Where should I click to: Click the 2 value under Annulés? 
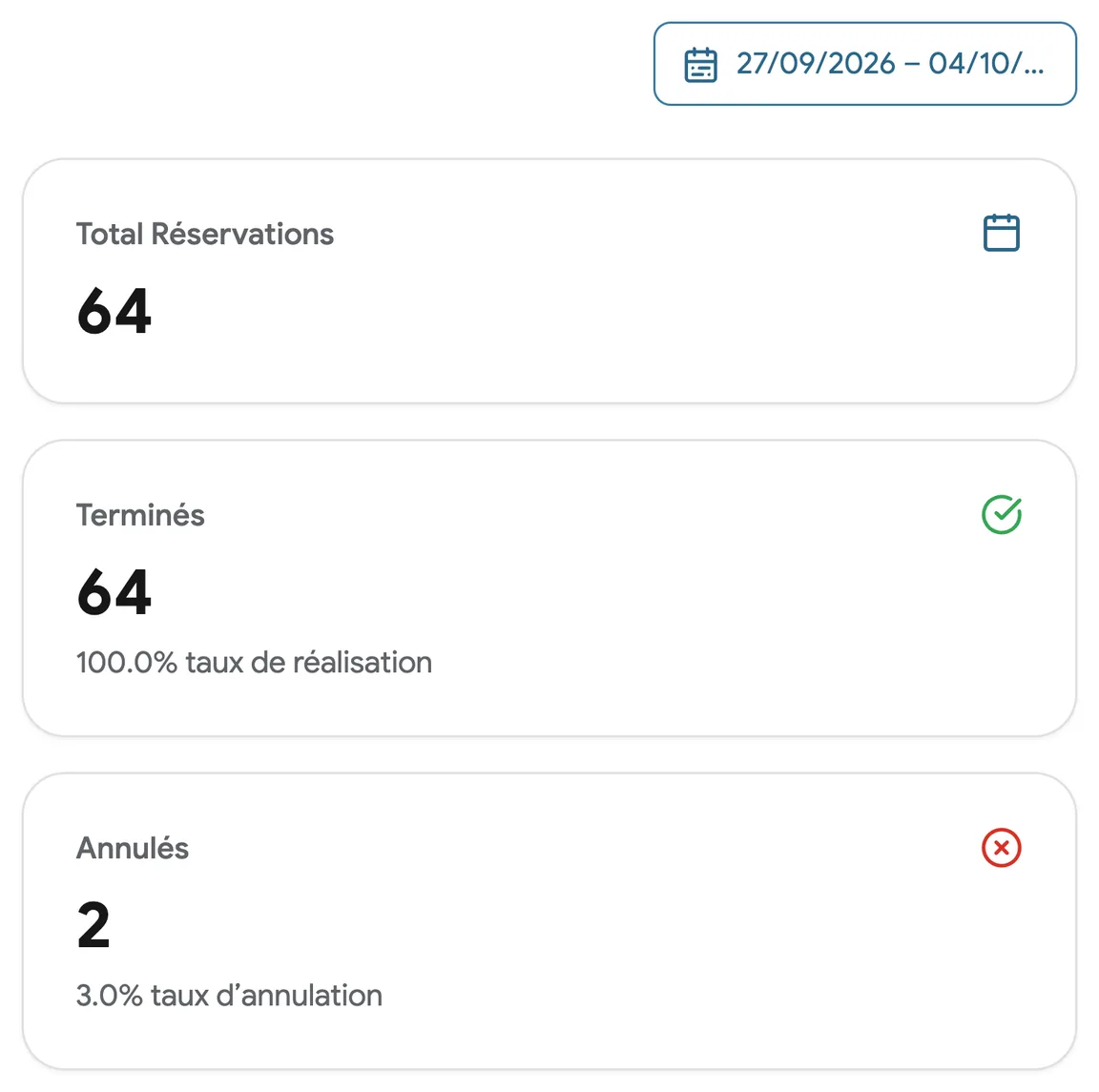pyautogui.click(x=93, y=925)
